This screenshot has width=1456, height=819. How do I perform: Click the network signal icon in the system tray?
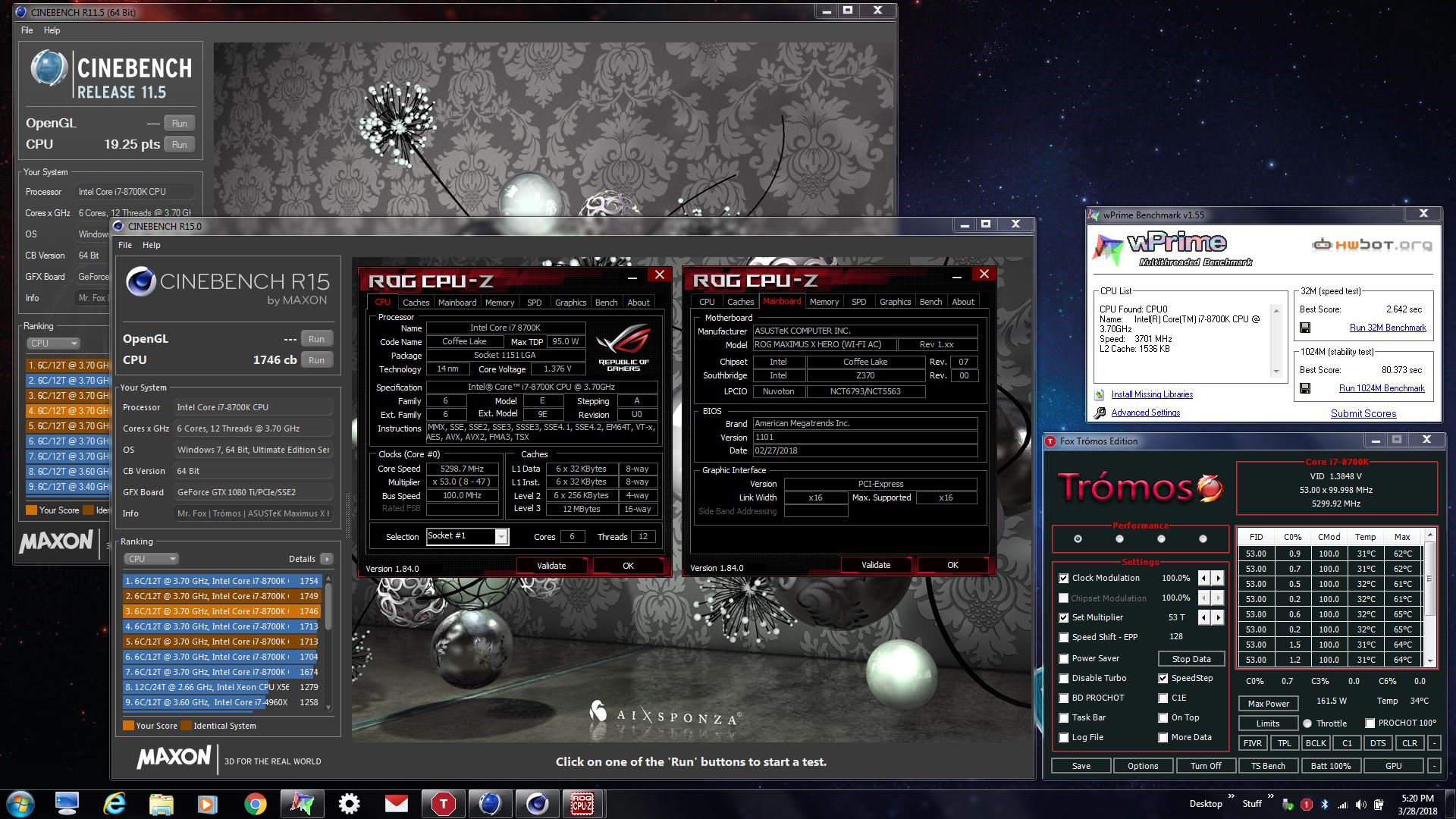coord(1342,804)
